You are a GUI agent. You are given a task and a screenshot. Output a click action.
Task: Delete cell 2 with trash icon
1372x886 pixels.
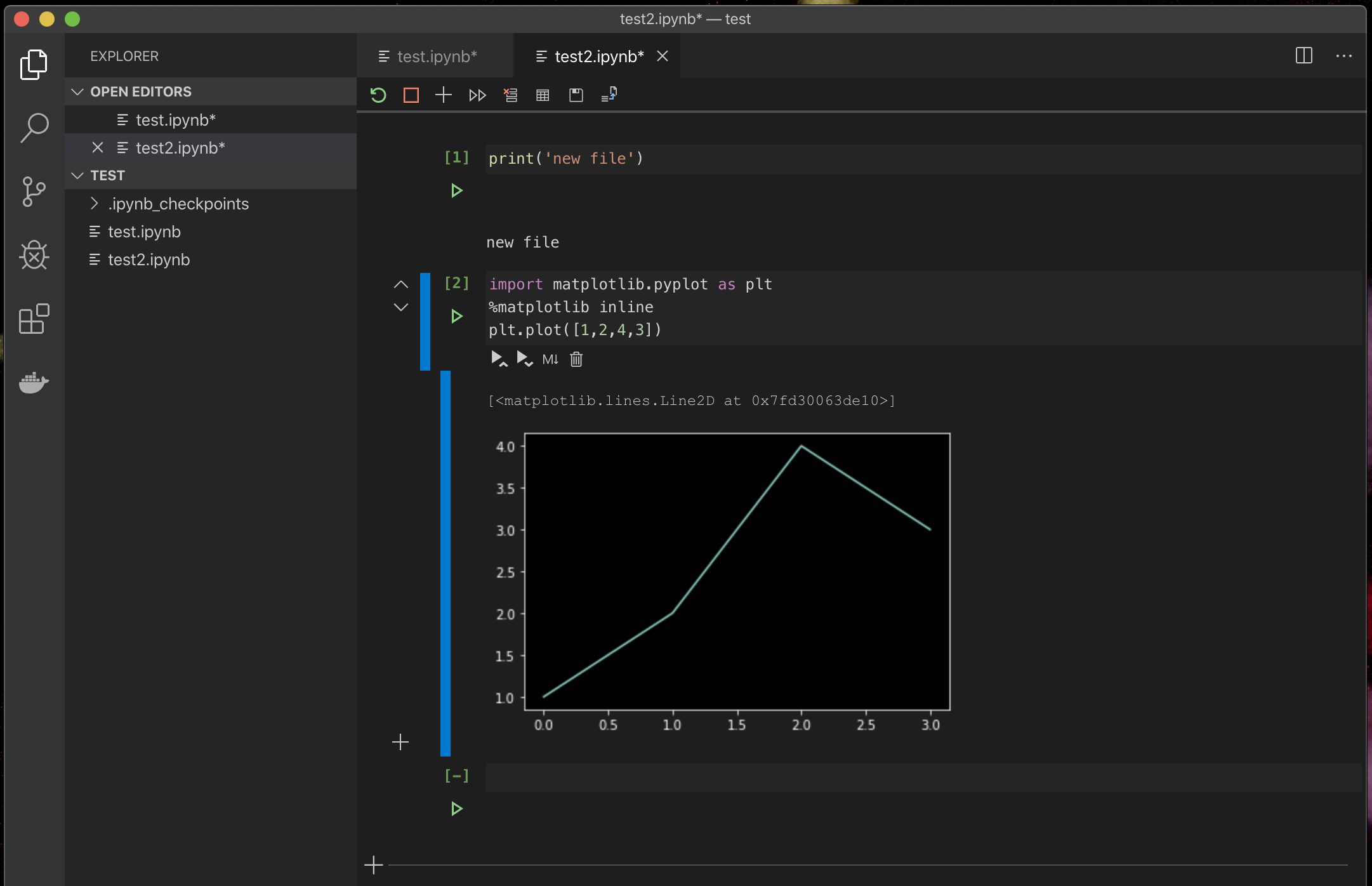click(x=576, y=359)
